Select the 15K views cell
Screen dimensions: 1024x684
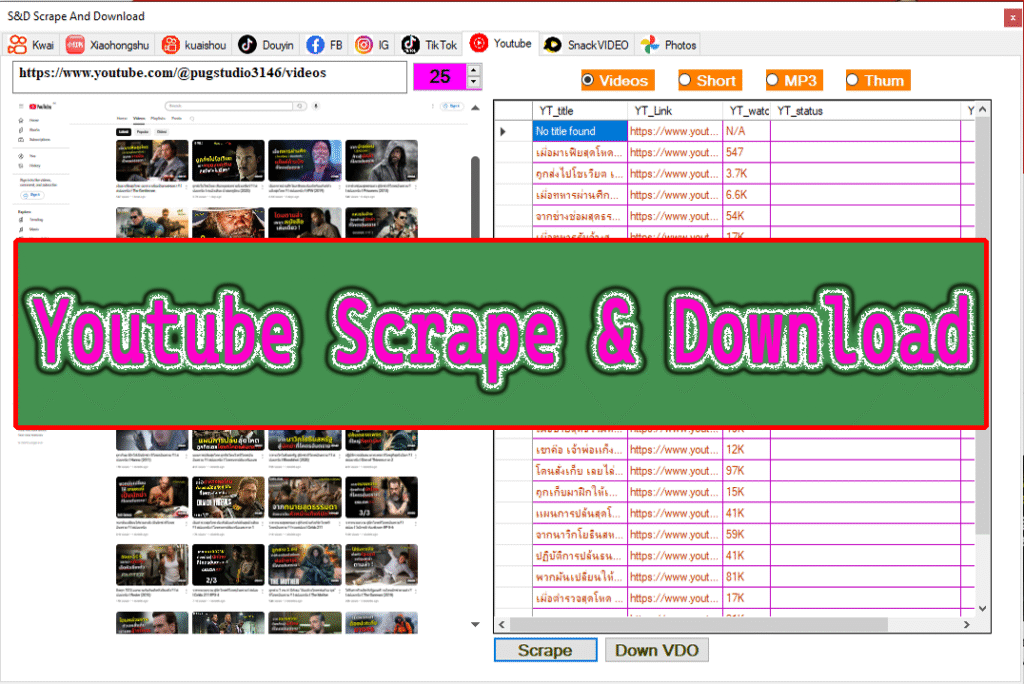pos(746,492)
